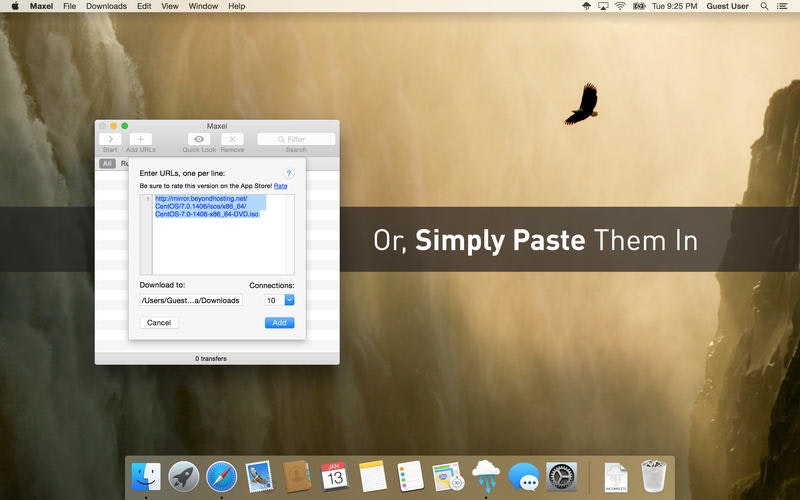Open the Trash in the Dock

[x=654, y=476]
